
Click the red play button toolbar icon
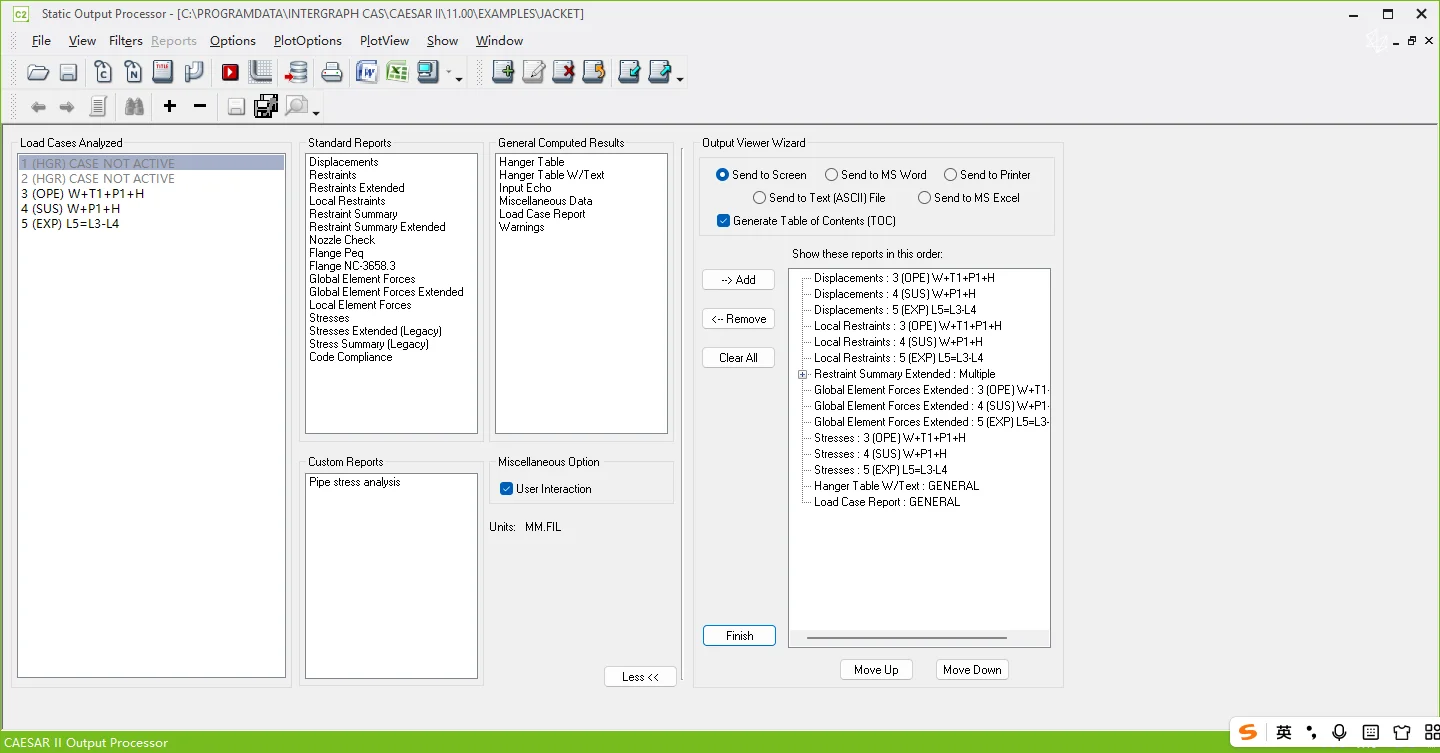point(230,72)
